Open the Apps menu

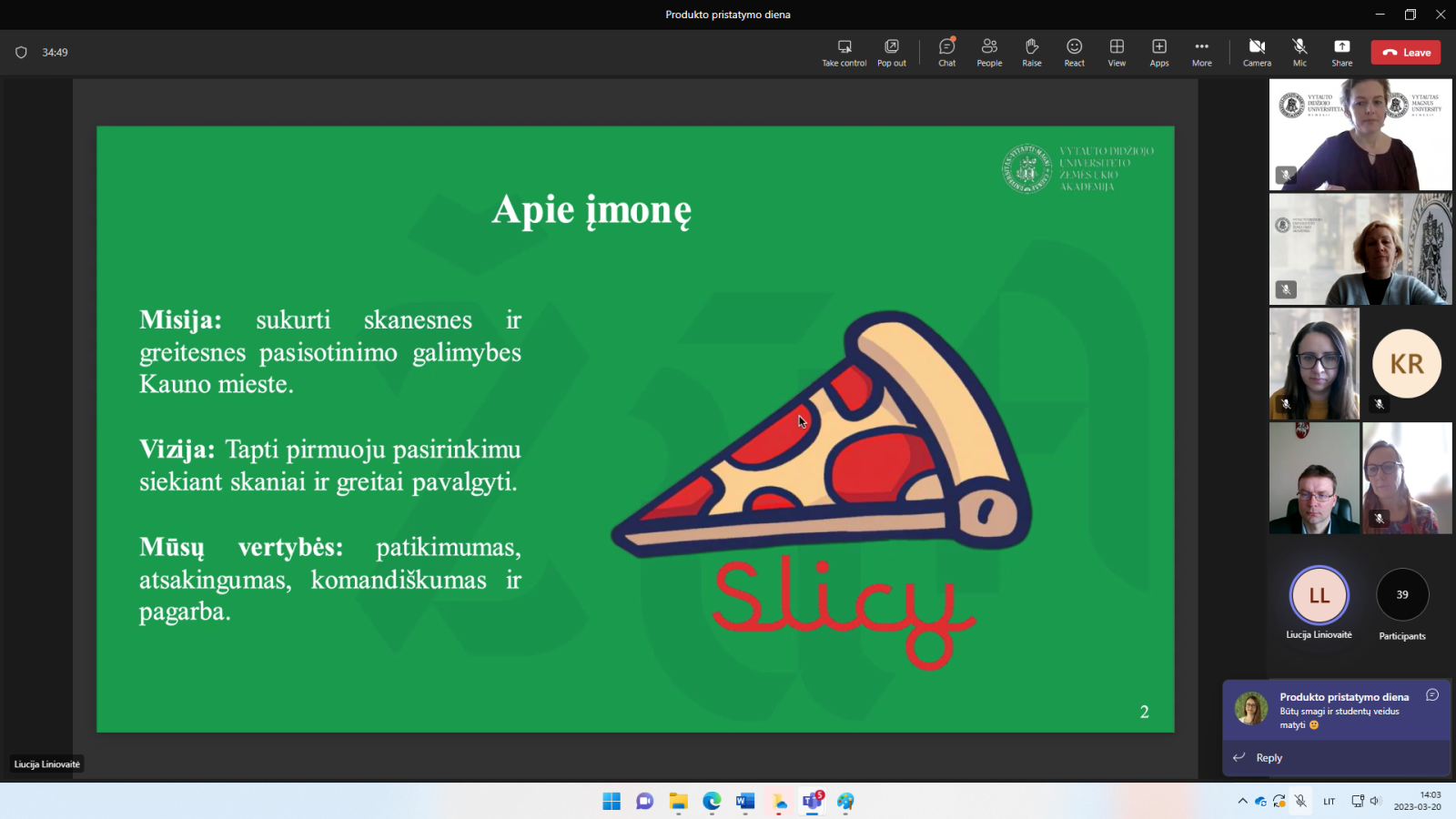tap(1158, 52)
